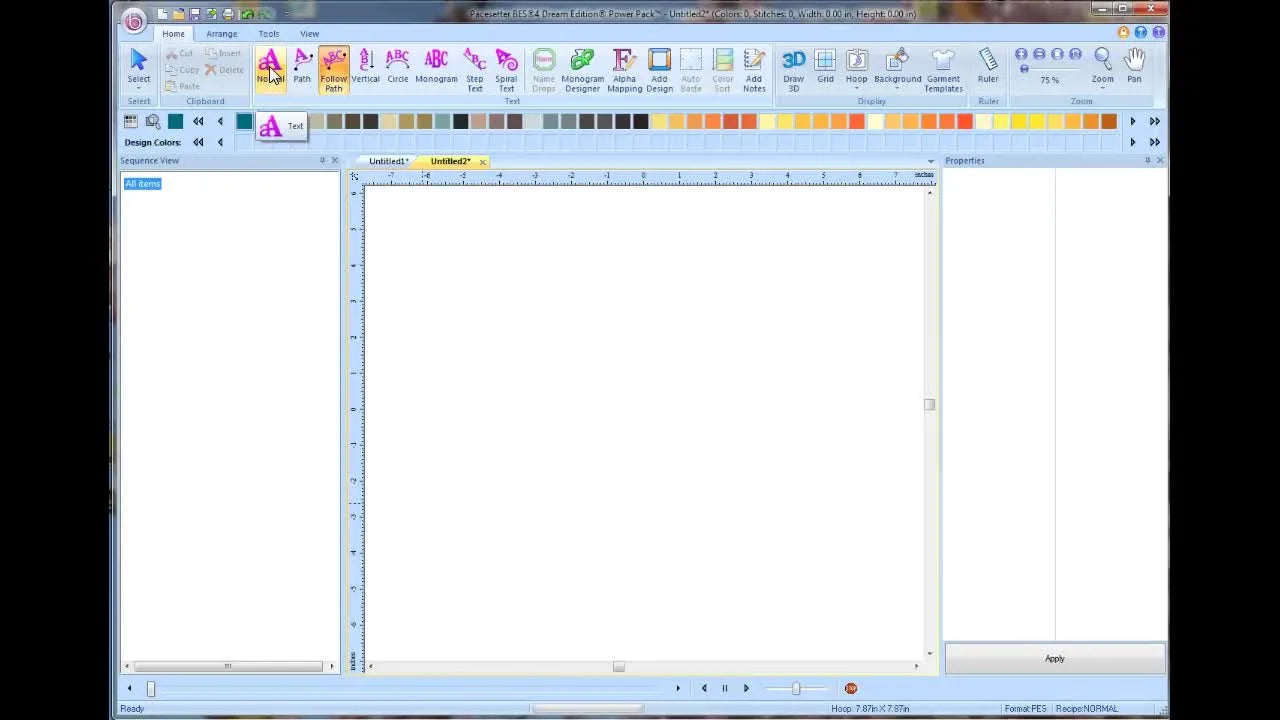Viewport: 1280px width, 720px height.
Task: Open Garment Templates
Action: [943, 68]
